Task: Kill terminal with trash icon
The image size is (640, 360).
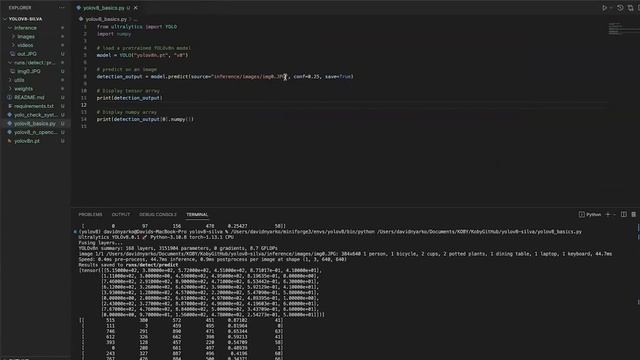Action: (633, 215)
